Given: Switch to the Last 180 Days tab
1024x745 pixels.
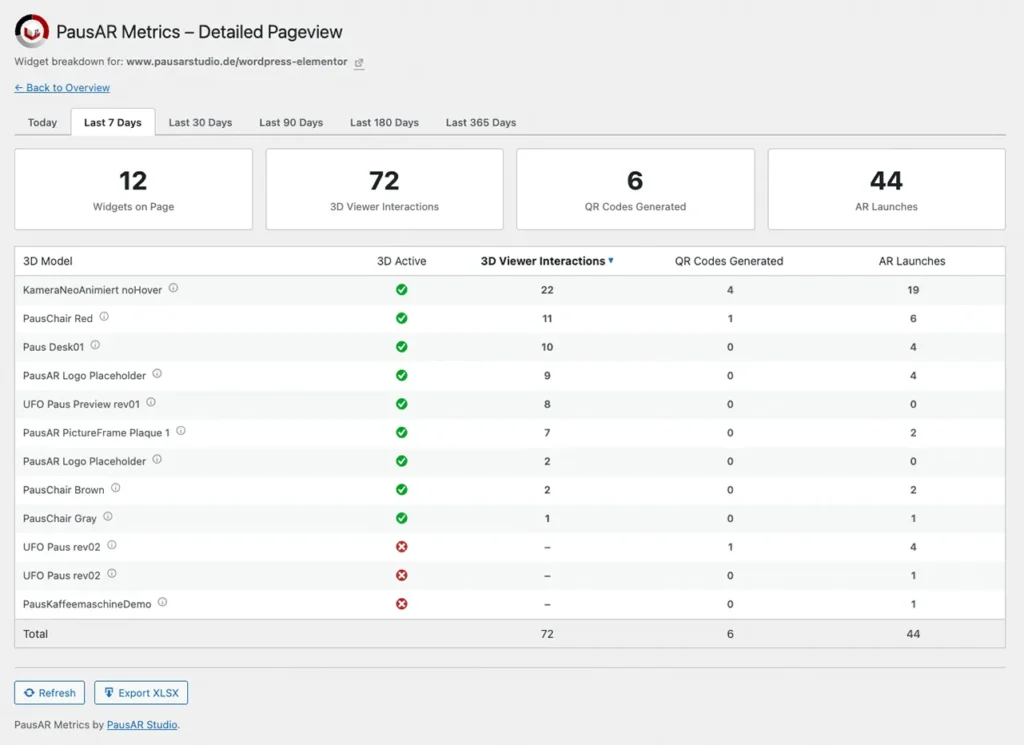Looking at the screenshot, I should 385,123.
